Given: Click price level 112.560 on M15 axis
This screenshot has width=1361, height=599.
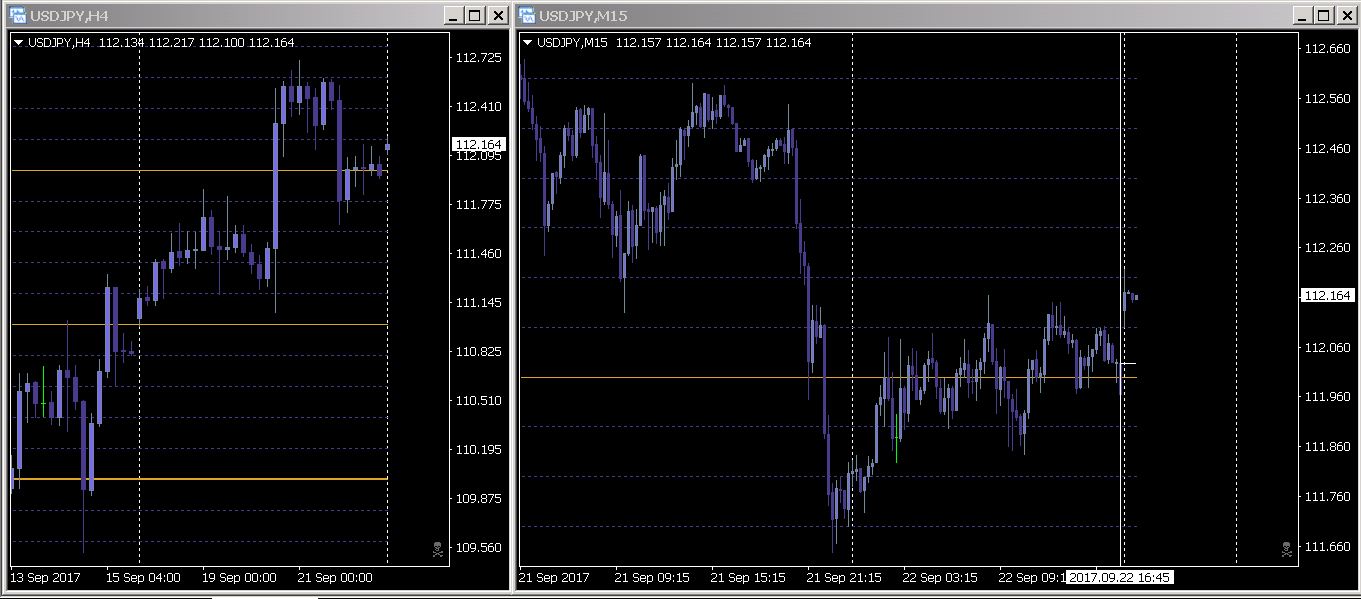Looking at the screenshot, I should coord(1327,98).
